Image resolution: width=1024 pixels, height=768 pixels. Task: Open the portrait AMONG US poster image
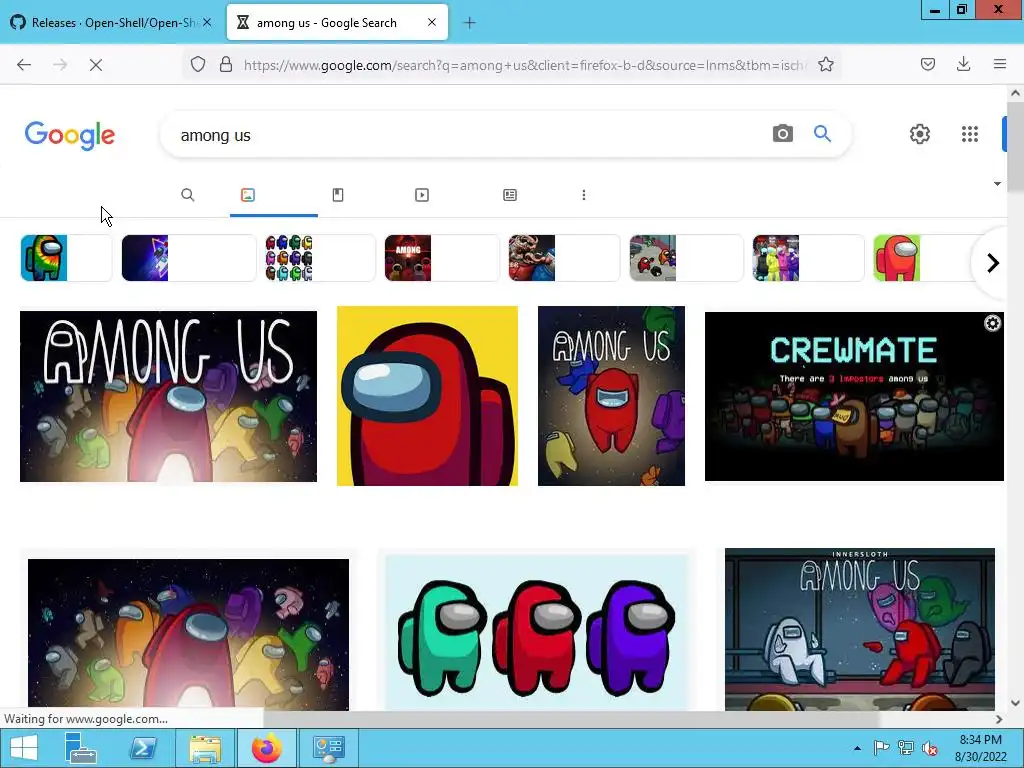tap(611, 396)
